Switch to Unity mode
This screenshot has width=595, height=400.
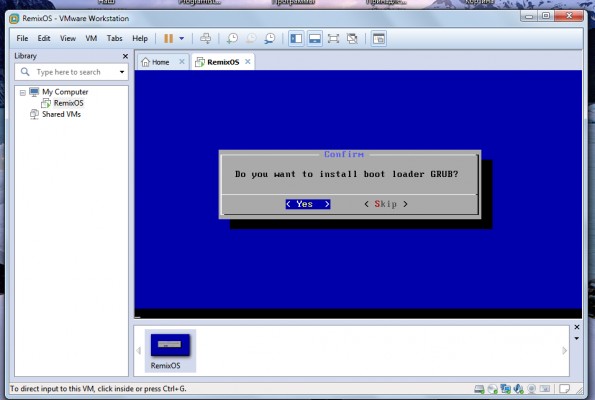[352, 38]
